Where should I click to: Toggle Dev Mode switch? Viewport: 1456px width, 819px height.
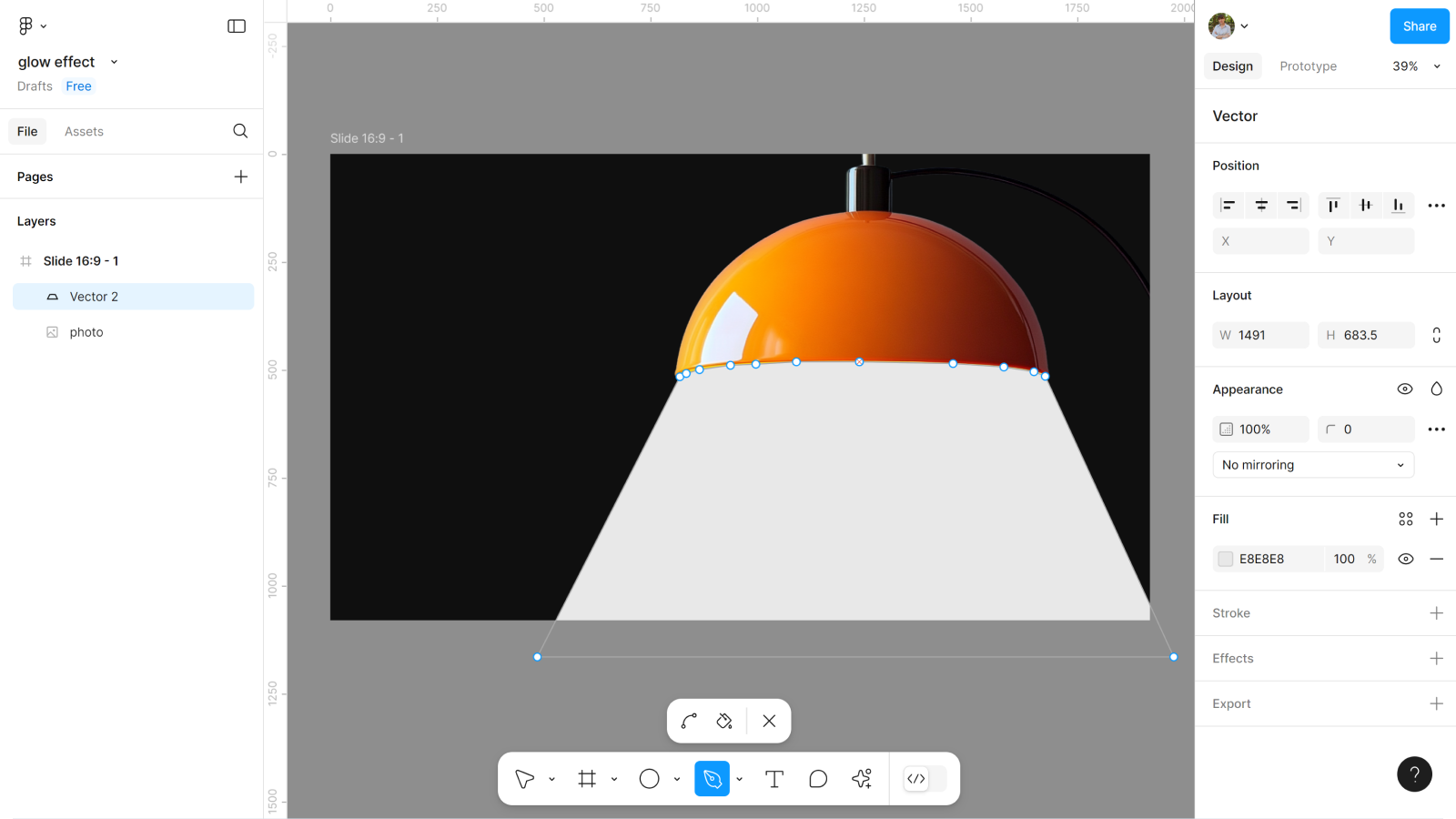925,779
